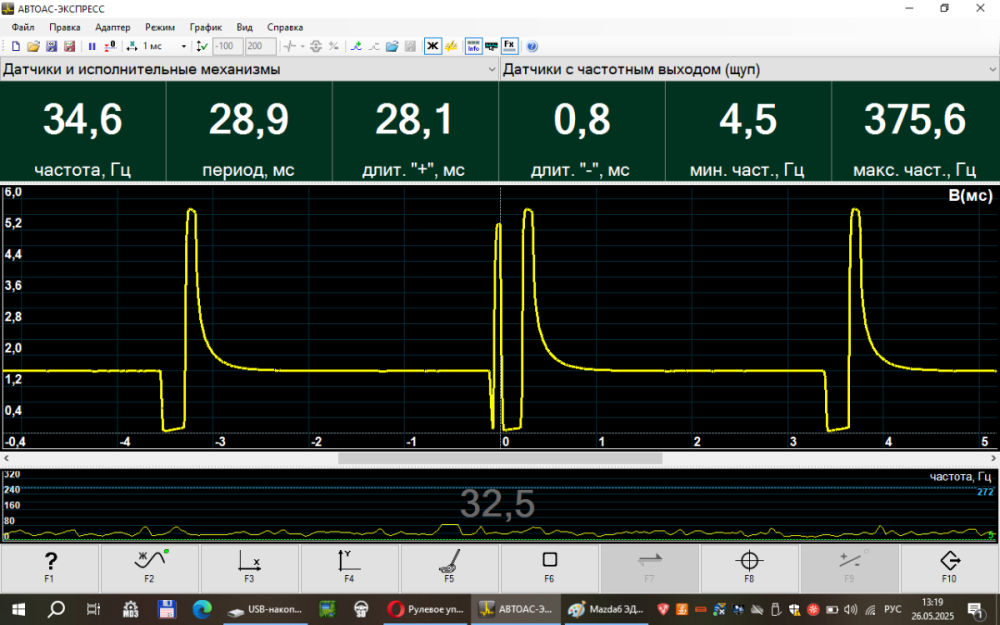Open the График menu
Screen dimensions: 1000x625
click(205, 27)
